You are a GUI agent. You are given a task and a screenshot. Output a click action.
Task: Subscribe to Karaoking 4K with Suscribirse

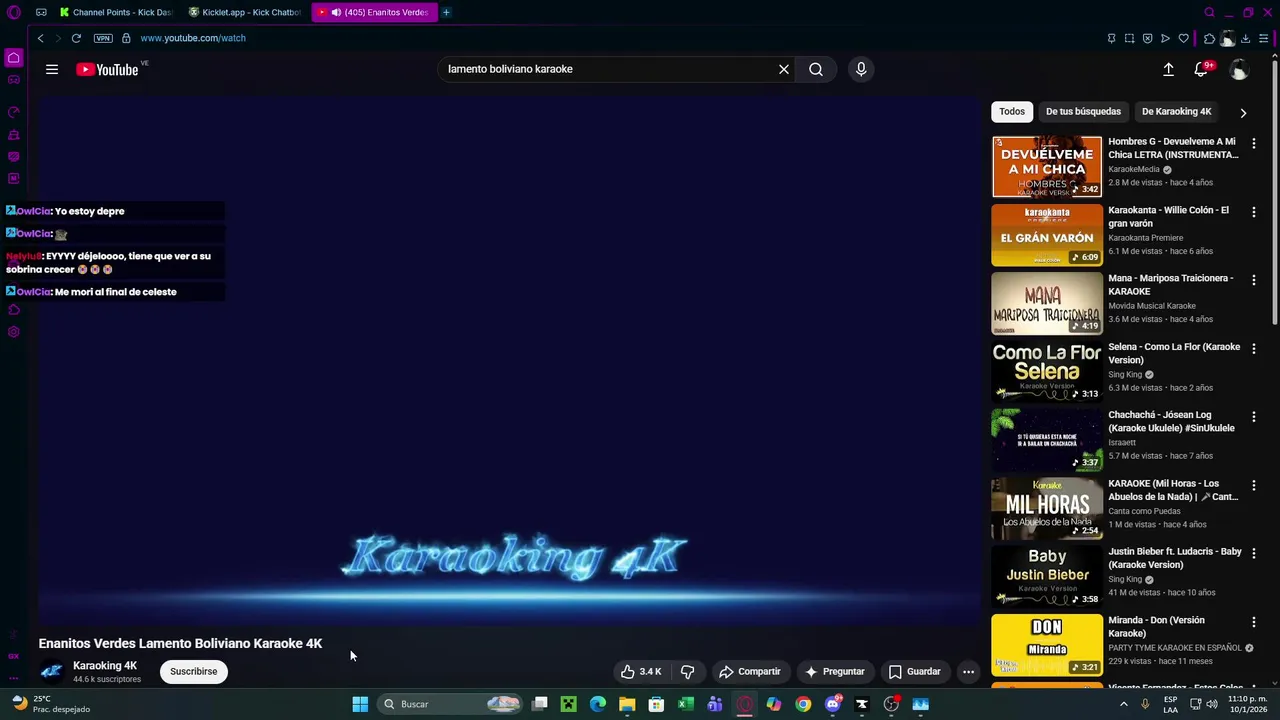click(194, 672)
